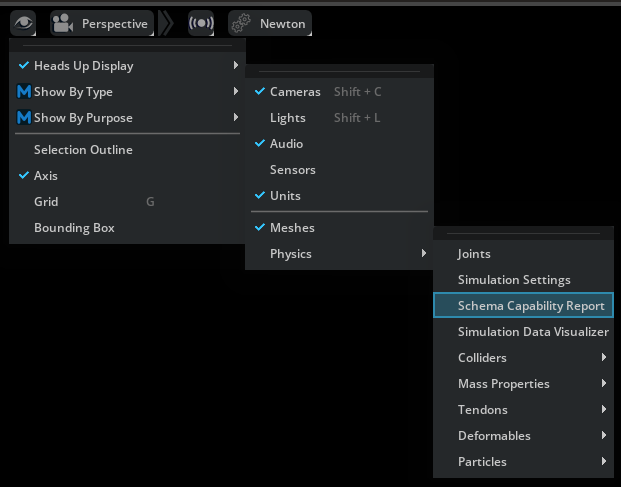Open the Colliders submenu

click(523, 358)
